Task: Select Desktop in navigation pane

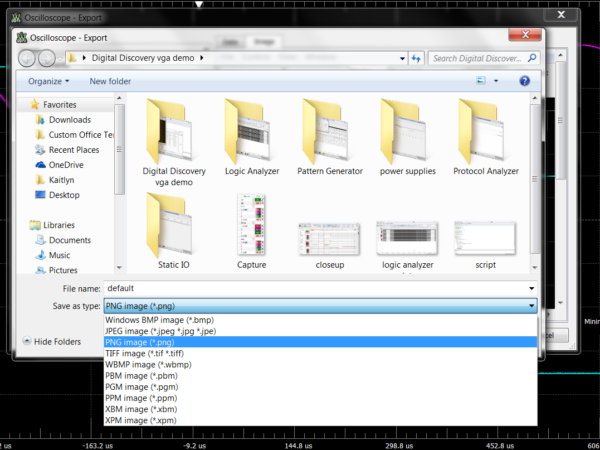Action: point(64,195)
